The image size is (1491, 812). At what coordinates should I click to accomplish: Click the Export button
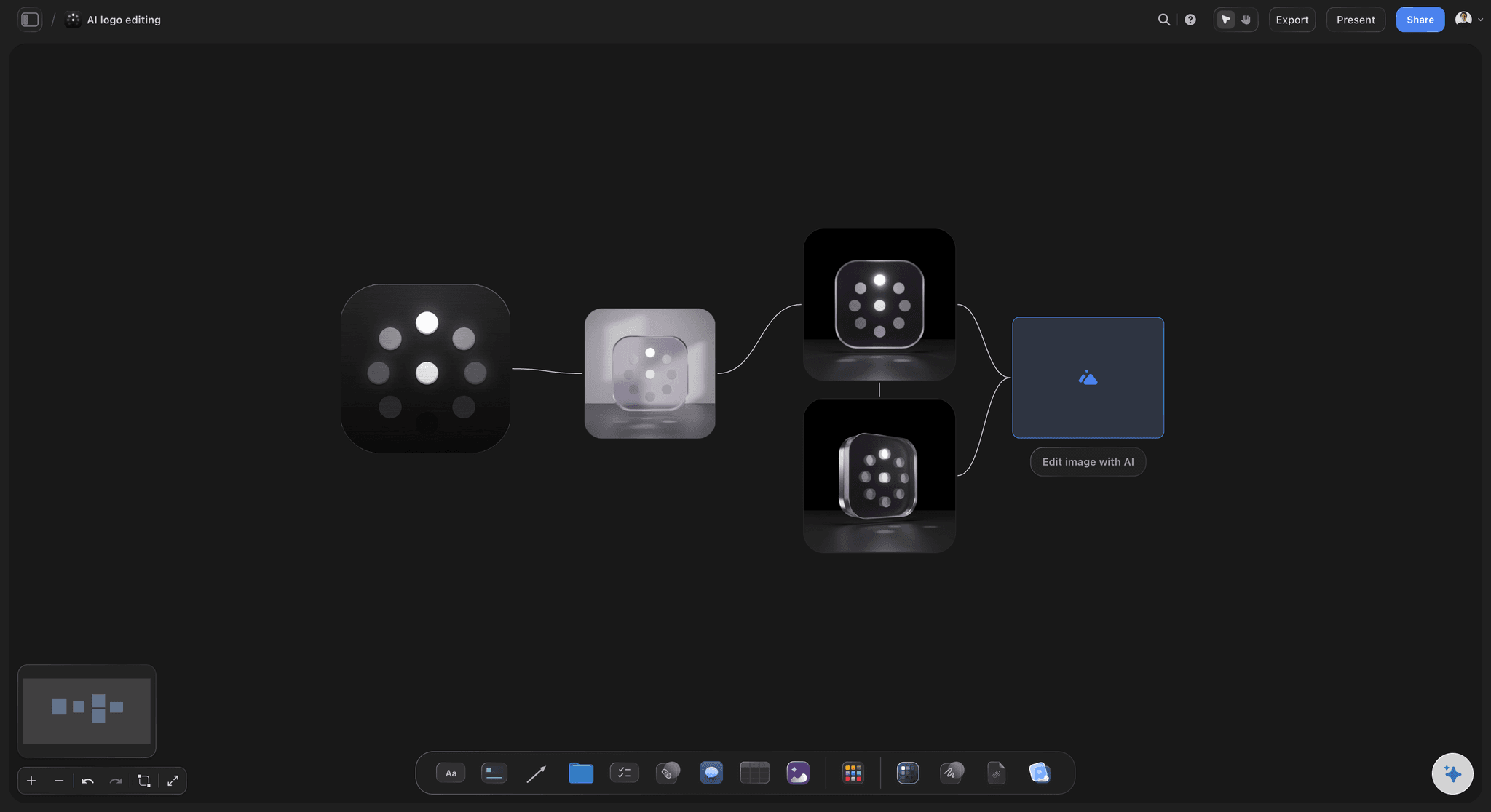[x=1292, y=20]
